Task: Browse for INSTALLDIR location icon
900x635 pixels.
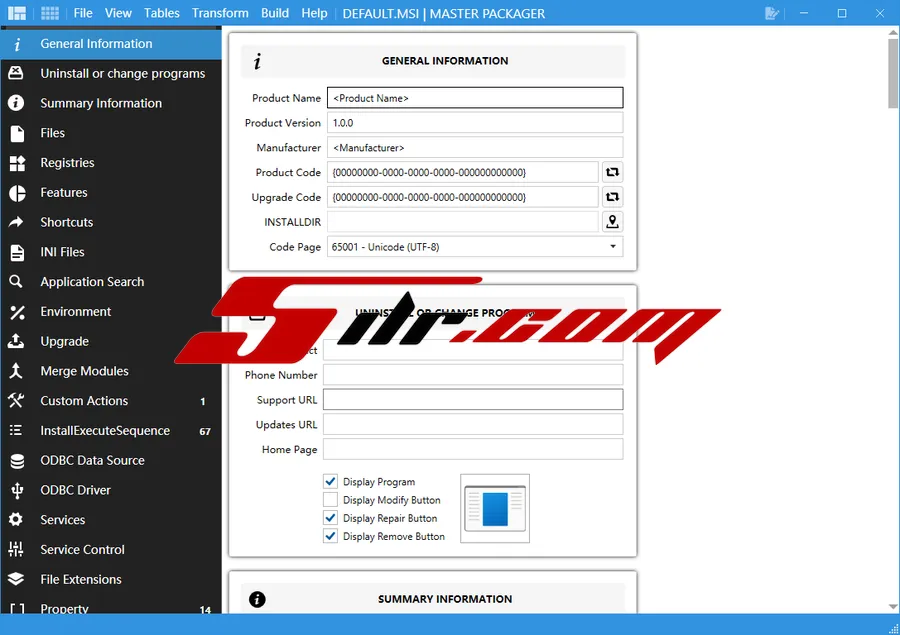Action: click(612, 222)
